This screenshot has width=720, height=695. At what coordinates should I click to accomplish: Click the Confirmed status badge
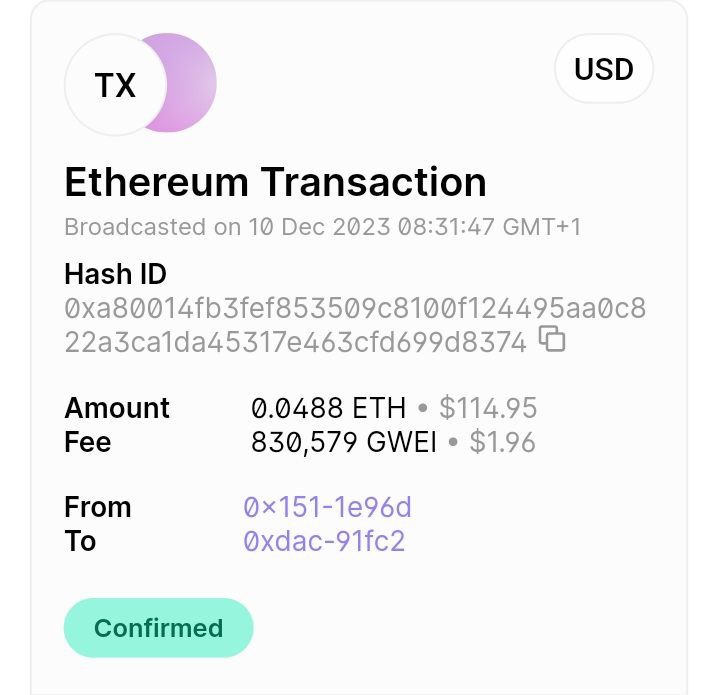[x=158, y=628]
